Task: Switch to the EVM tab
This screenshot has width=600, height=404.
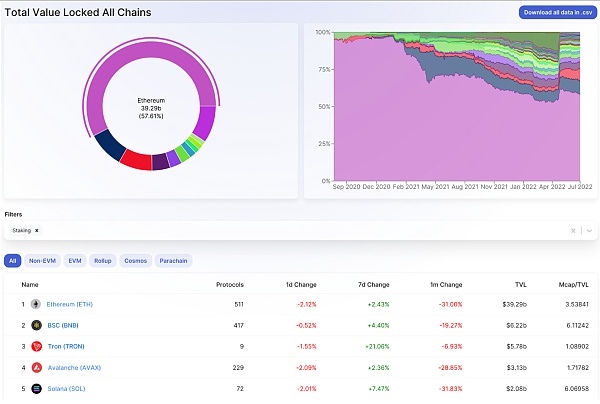Action: [x=75, y=261]
